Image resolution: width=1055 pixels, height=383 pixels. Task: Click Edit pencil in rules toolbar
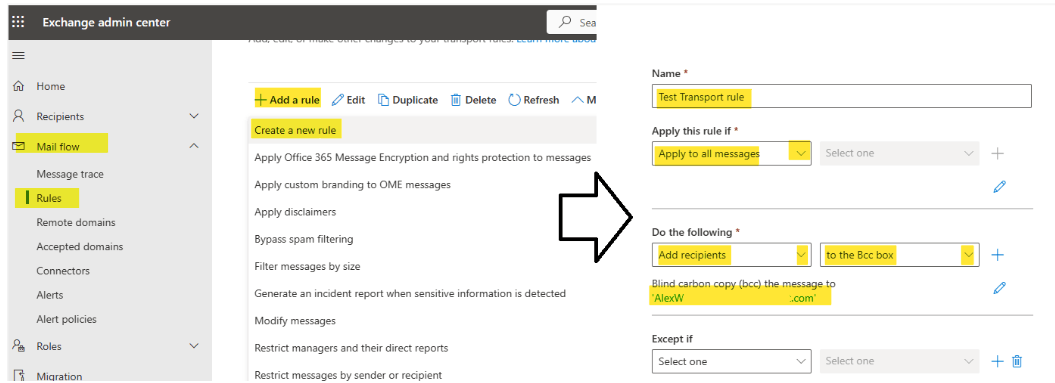pyautogui.click(x=349, y=100)
